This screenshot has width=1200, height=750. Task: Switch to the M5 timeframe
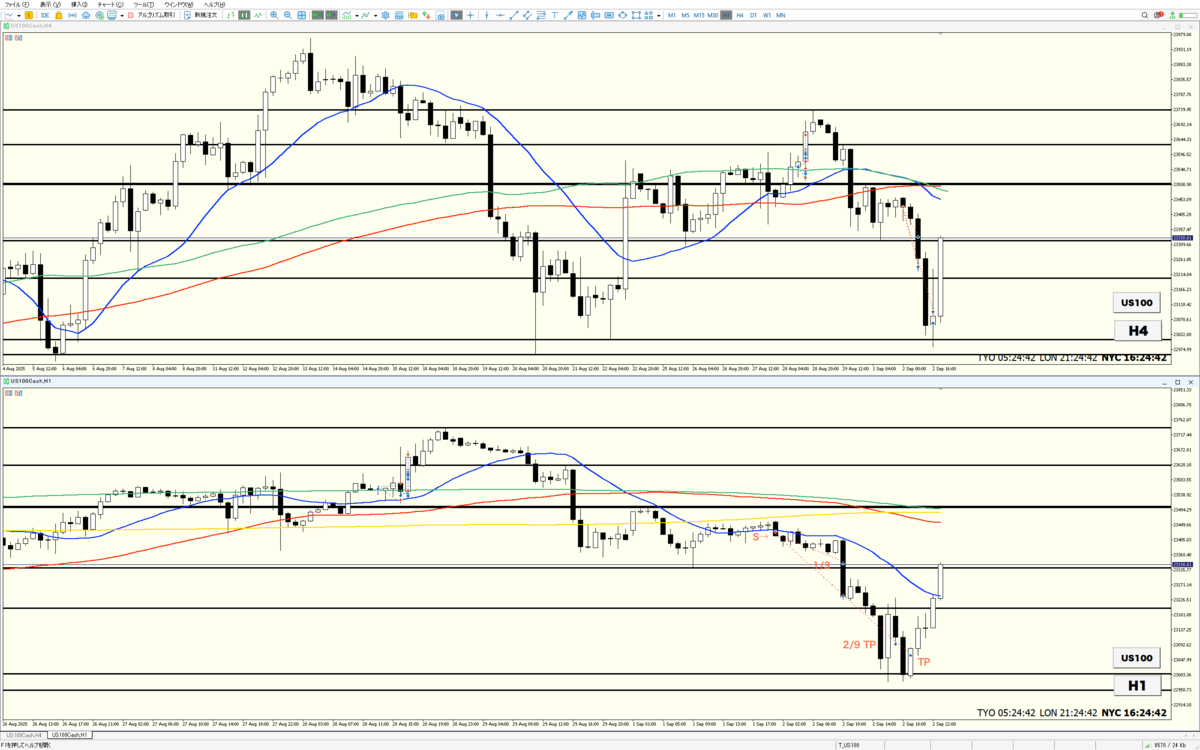685,16
